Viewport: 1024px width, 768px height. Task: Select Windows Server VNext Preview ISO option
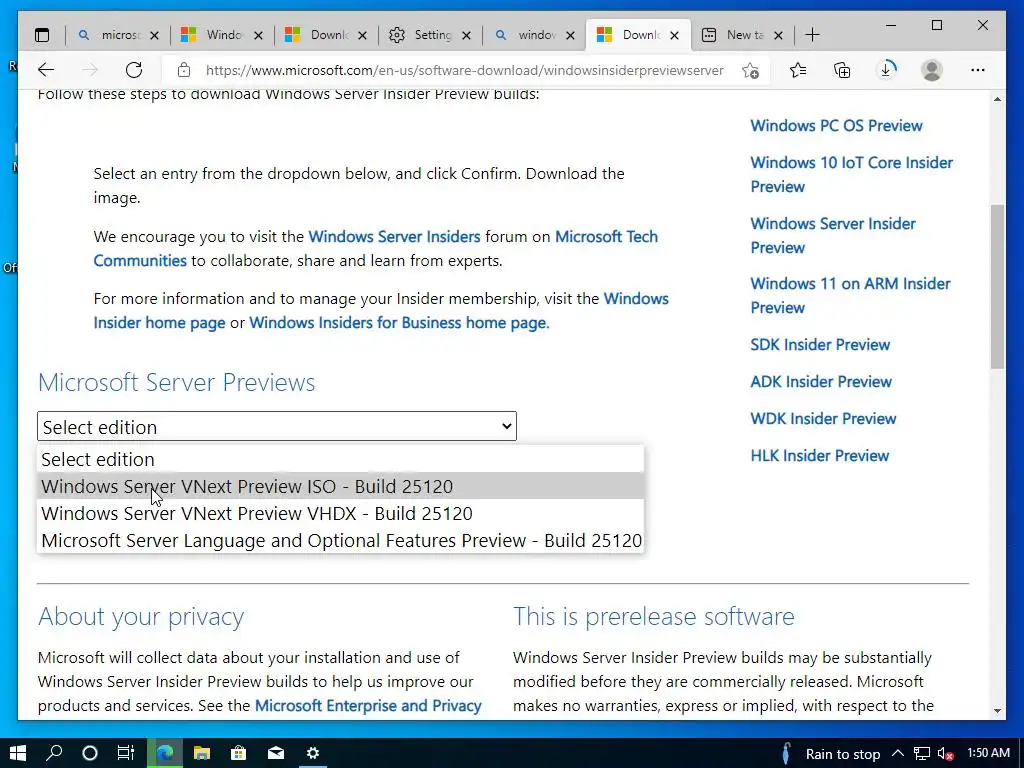pyautogui.click(x=340, y=486)
